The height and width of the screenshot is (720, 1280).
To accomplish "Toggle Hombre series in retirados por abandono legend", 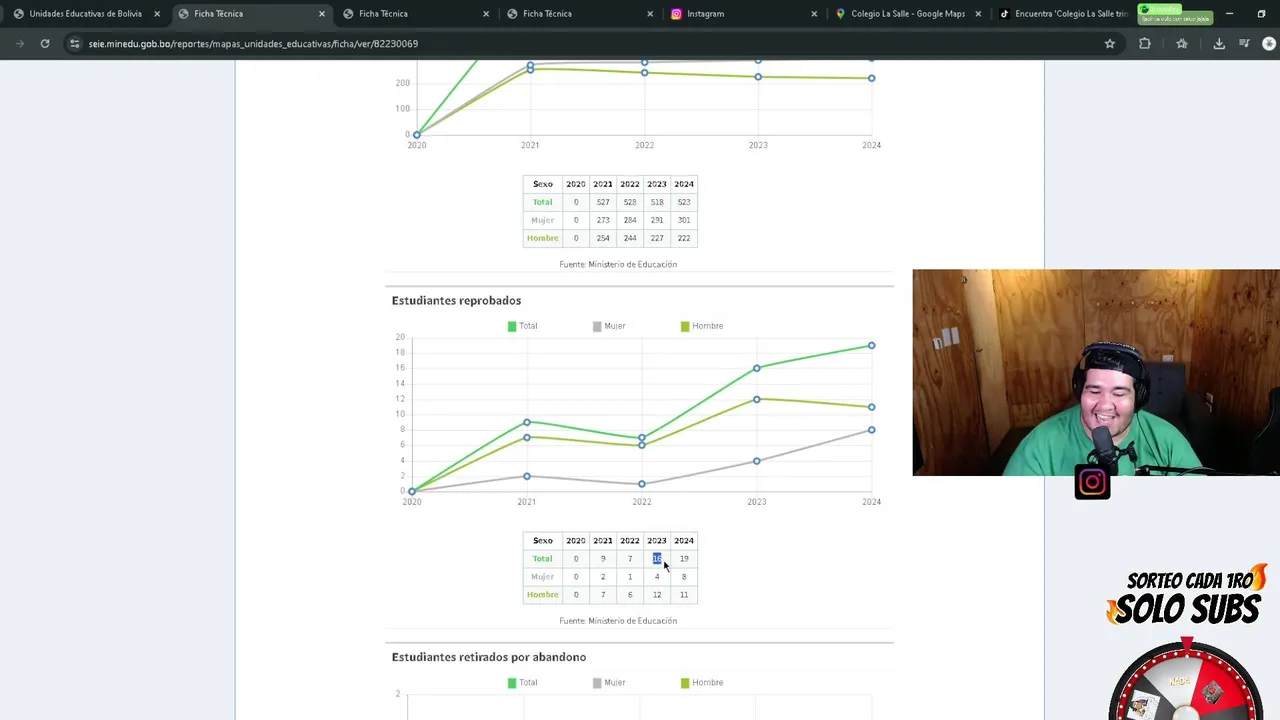I will point(702,683).
